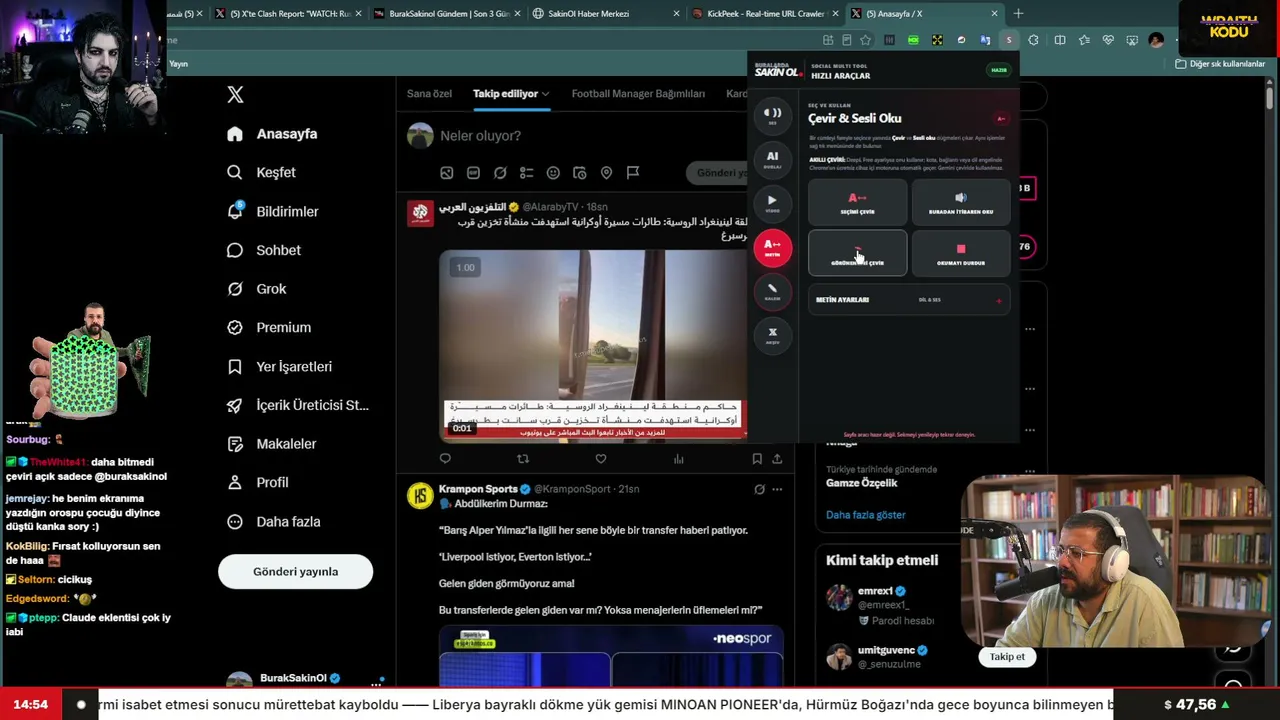Click the Grok icon on Krampon Sports post
This screenshot has width=1280, height=720.
coord(759,489)
